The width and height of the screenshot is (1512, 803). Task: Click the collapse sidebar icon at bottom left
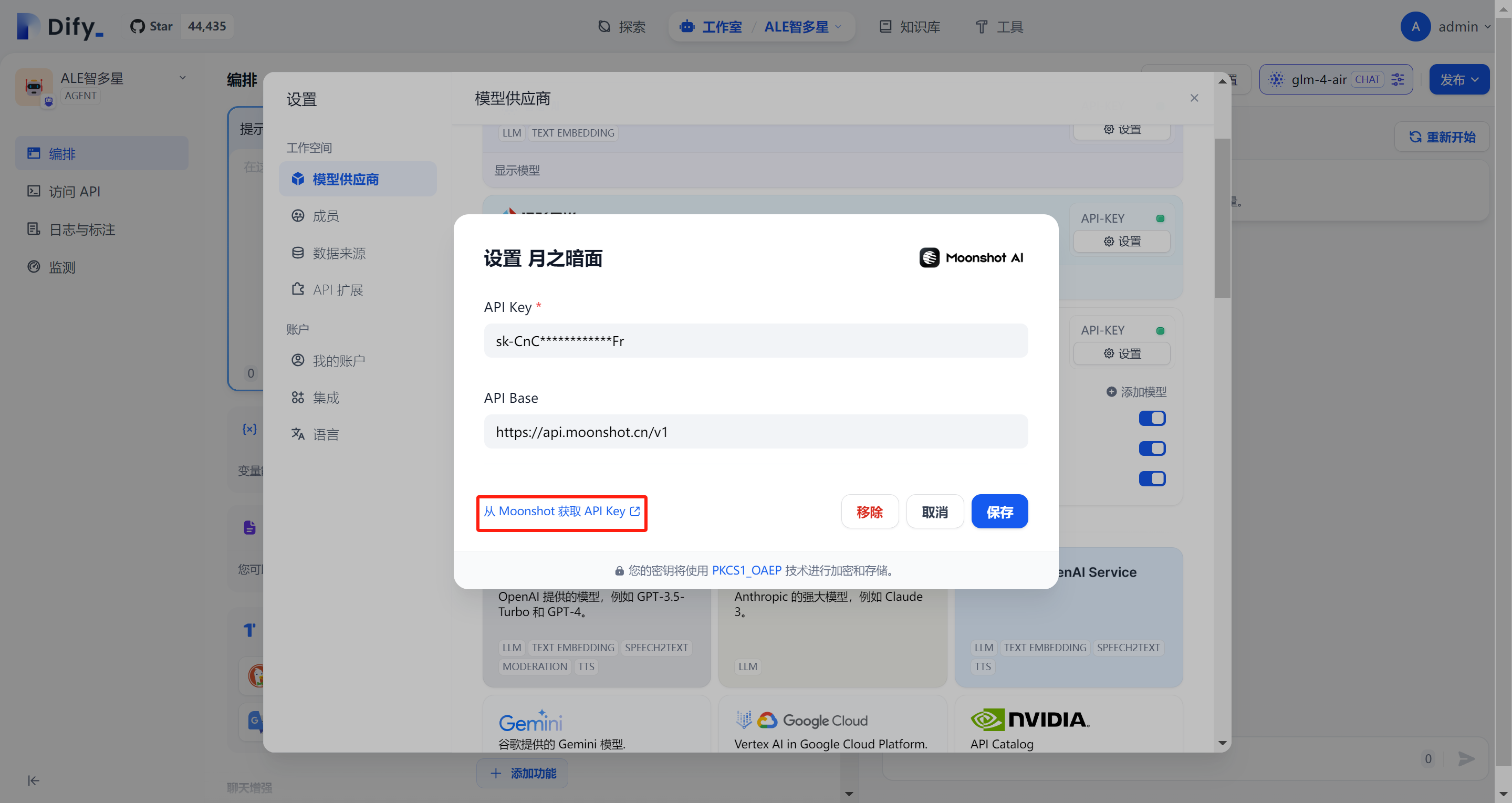(34, 780)
